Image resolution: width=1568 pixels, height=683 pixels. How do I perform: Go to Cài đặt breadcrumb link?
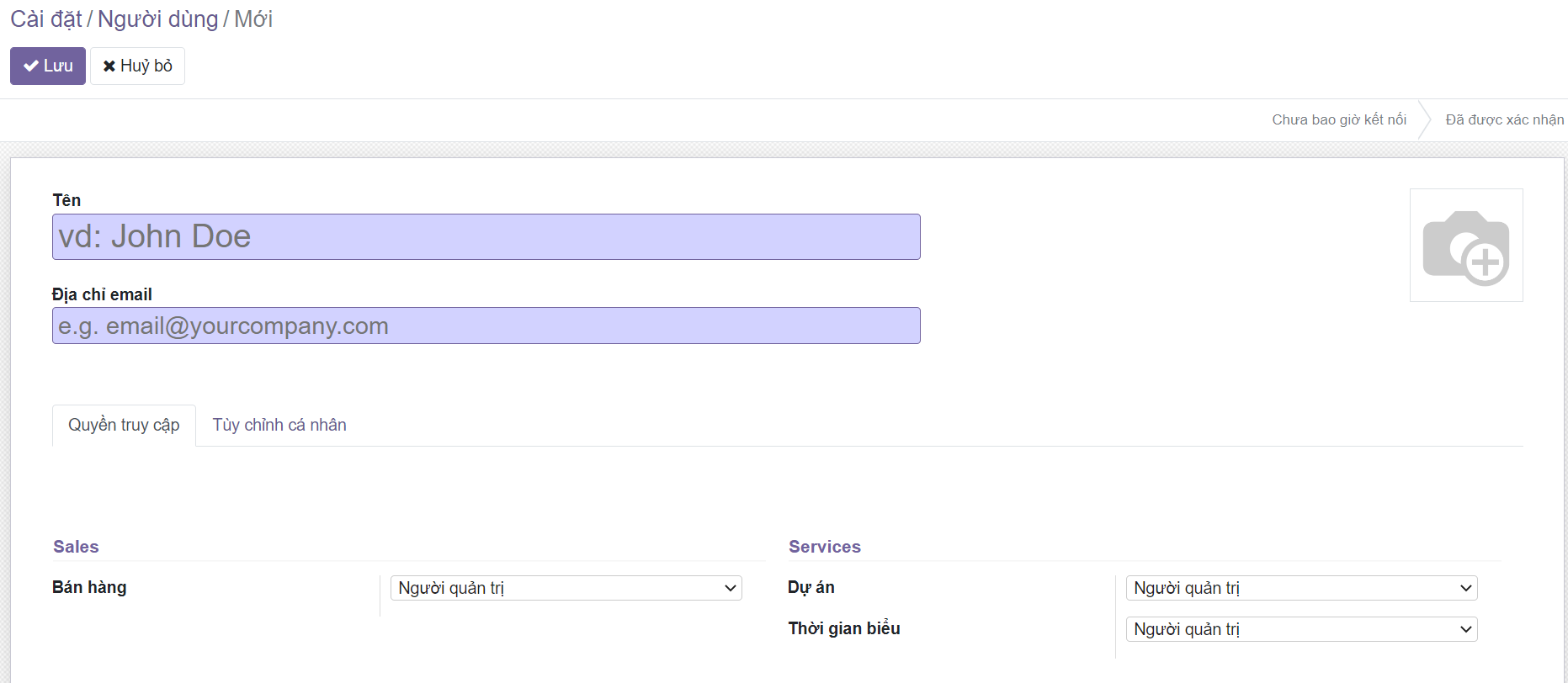click(45, 19)
